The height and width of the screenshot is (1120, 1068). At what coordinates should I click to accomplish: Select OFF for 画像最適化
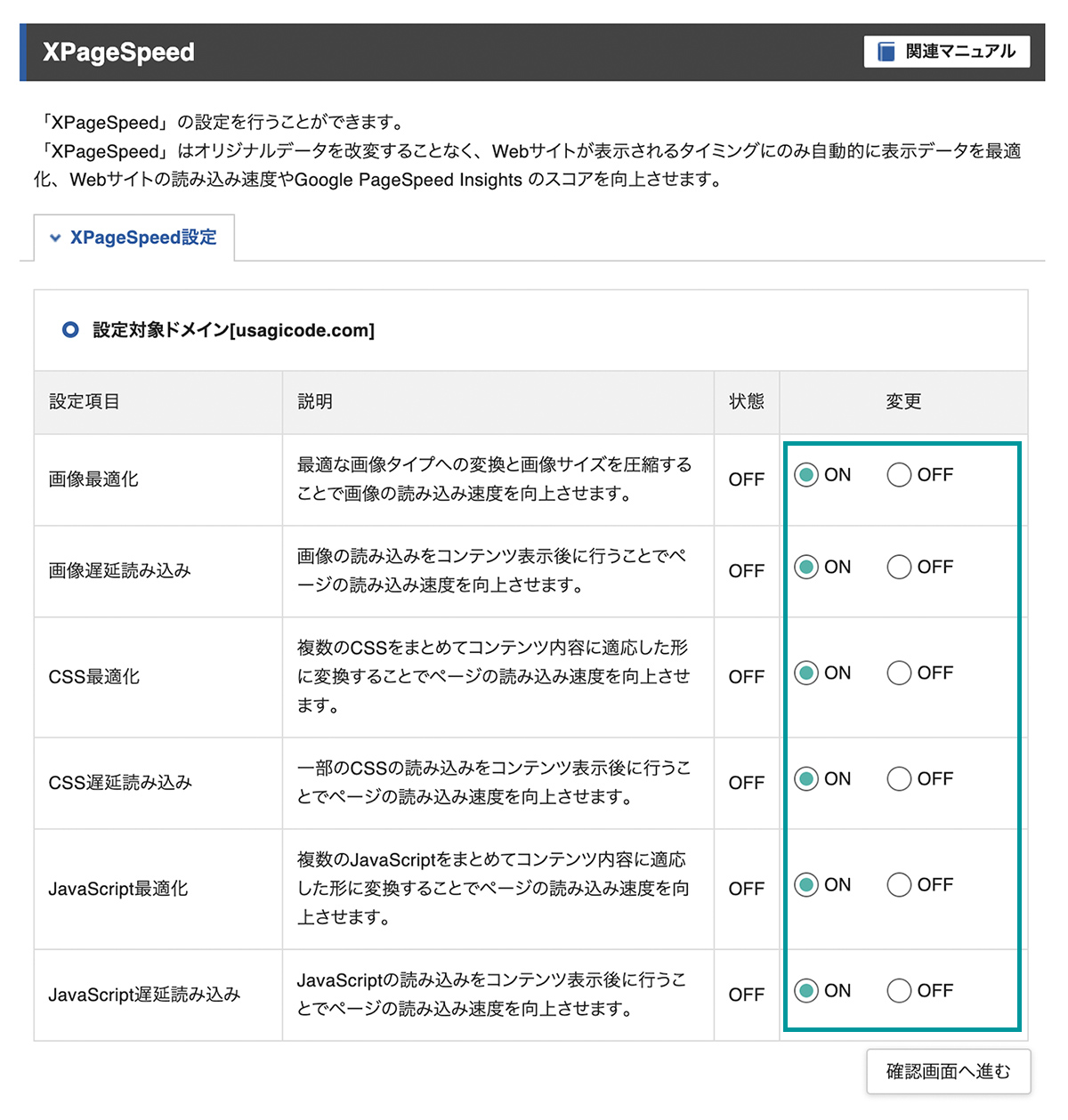click(x=899, y=475)
